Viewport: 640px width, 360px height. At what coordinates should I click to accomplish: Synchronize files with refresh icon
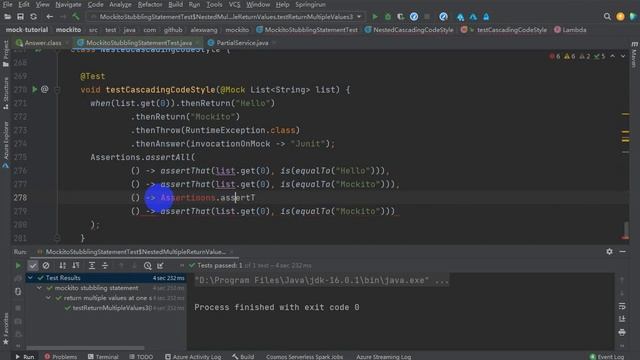[33, 17]
